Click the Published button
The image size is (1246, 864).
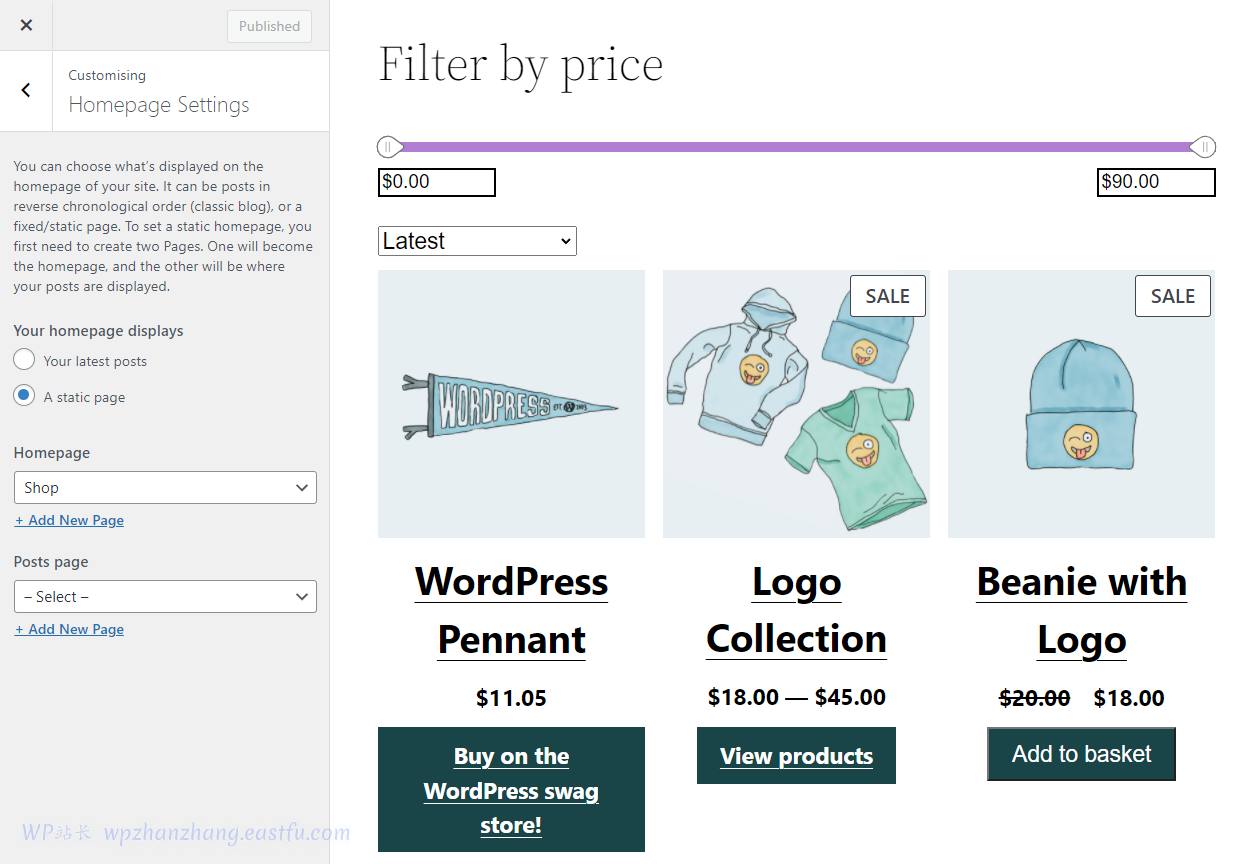[269, 26]
